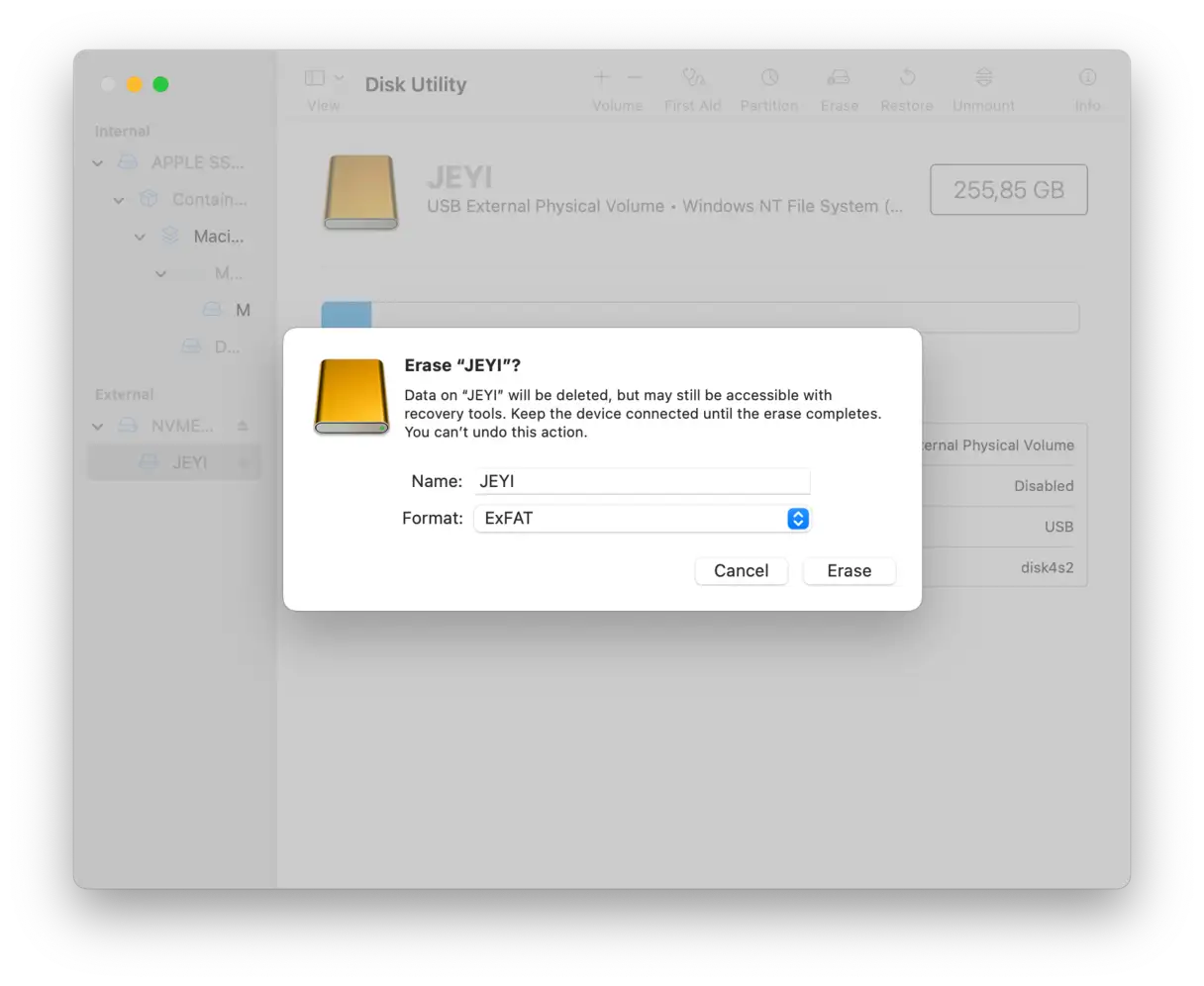Open the Info panel icon
1204x986 pixels.
coord(1087,78)
